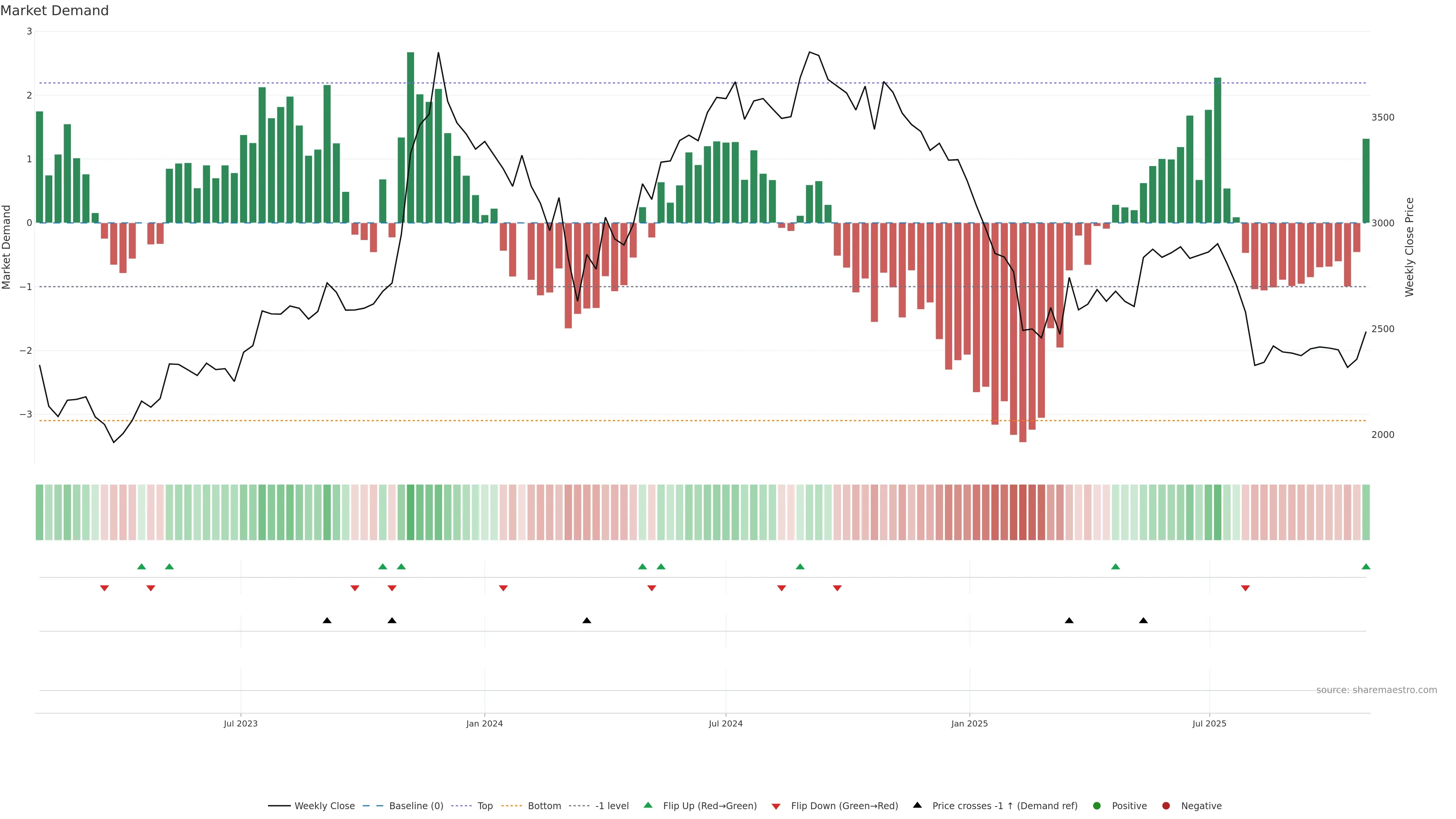Click the Weekly Close Price axis title
This screenshot has height=819, width=1456.
pos(1409,247)
